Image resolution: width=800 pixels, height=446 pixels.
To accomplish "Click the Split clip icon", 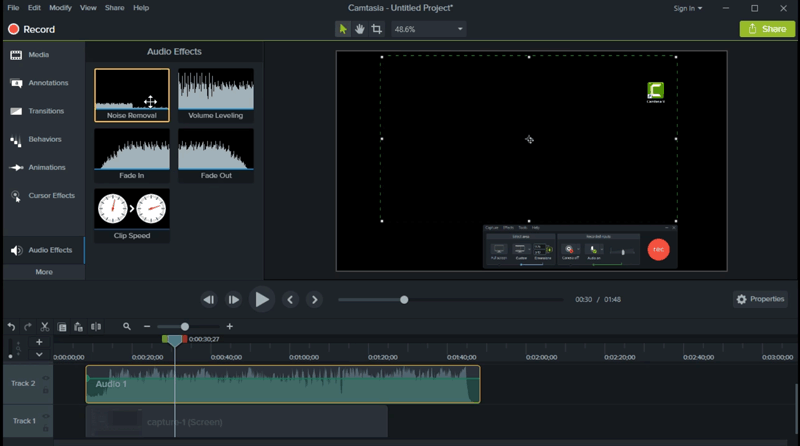I will click(x=96, y=327).
